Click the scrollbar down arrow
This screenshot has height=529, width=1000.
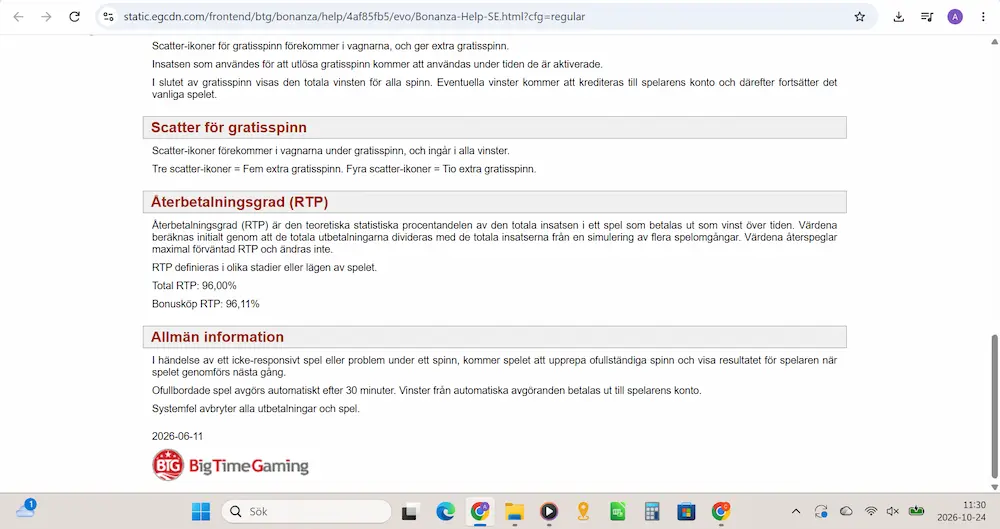pos(994,487)
